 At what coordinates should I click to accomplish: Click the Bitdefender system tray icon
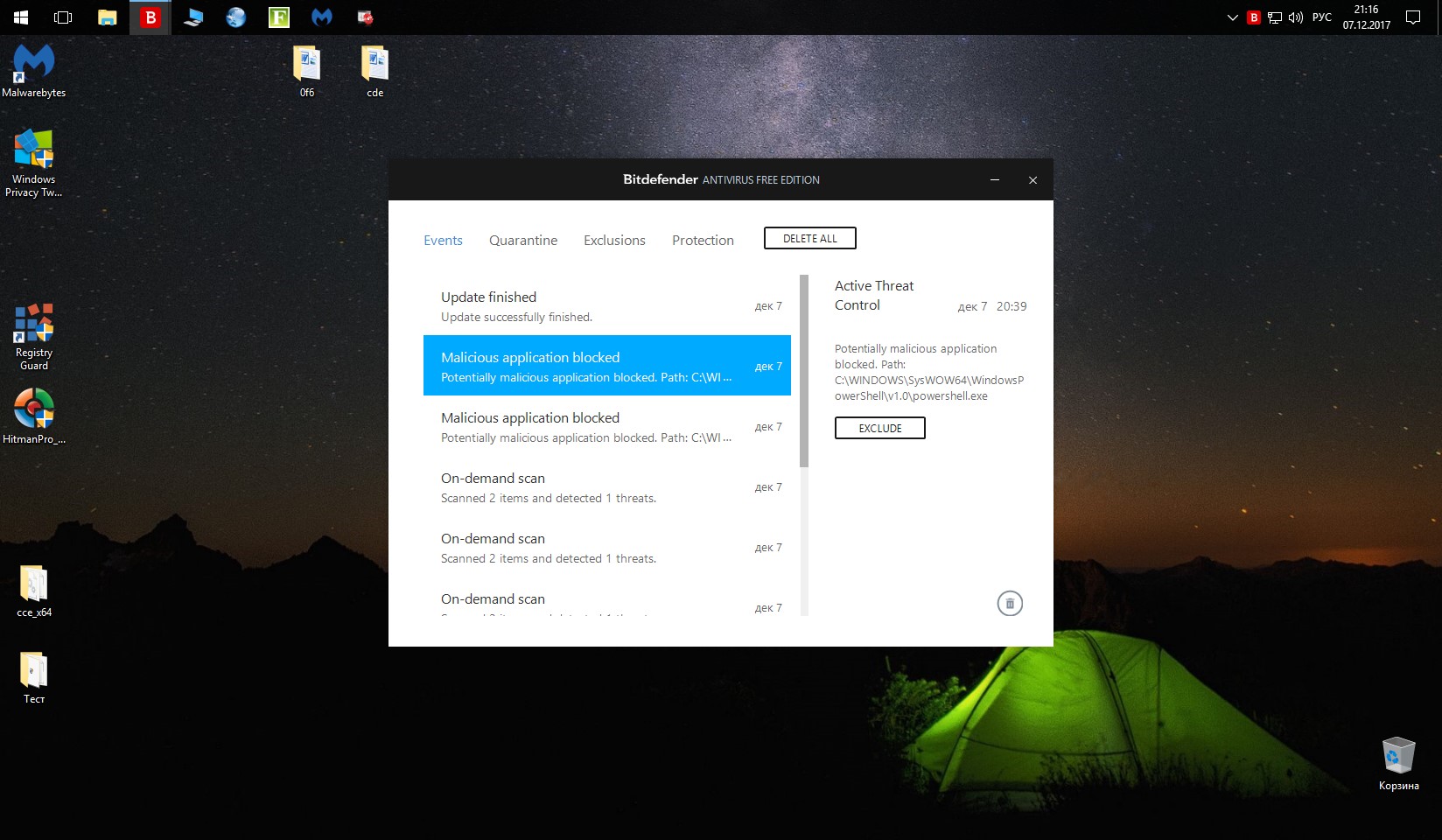[1253, 17]
